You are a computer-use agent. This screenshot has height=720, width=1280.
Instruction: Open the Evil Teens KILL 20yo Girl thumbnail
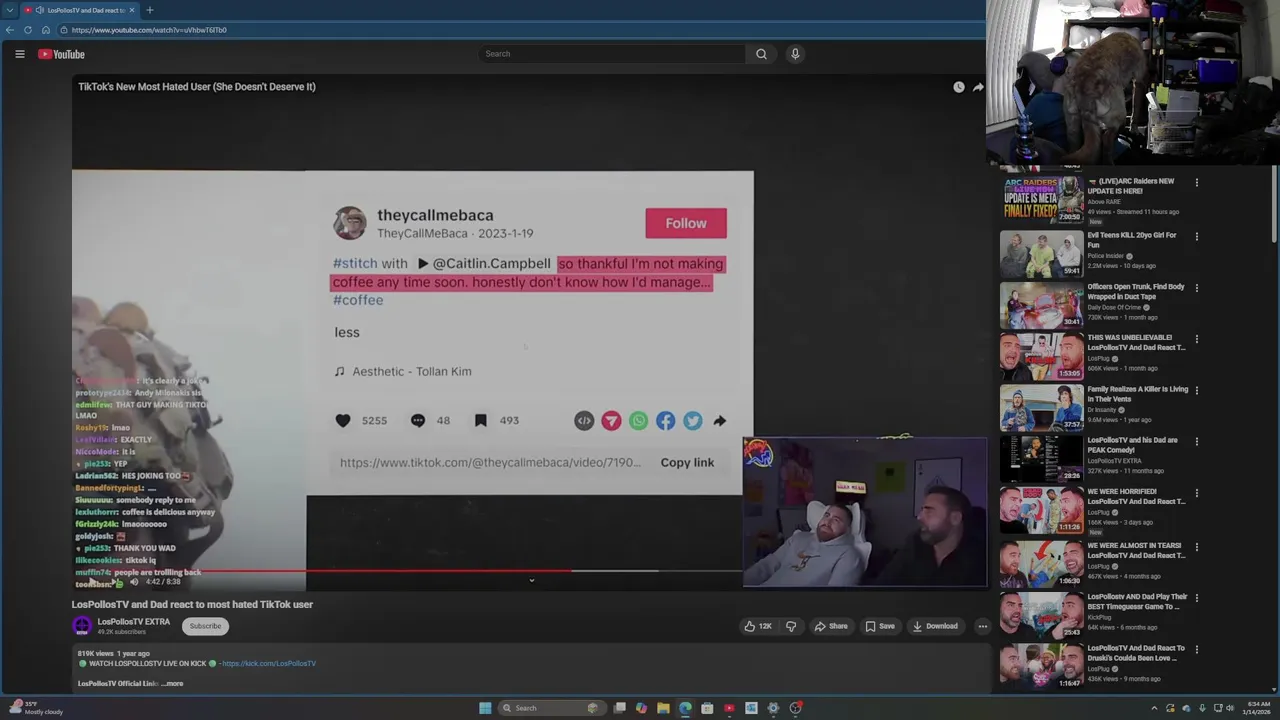point(1042,254)
